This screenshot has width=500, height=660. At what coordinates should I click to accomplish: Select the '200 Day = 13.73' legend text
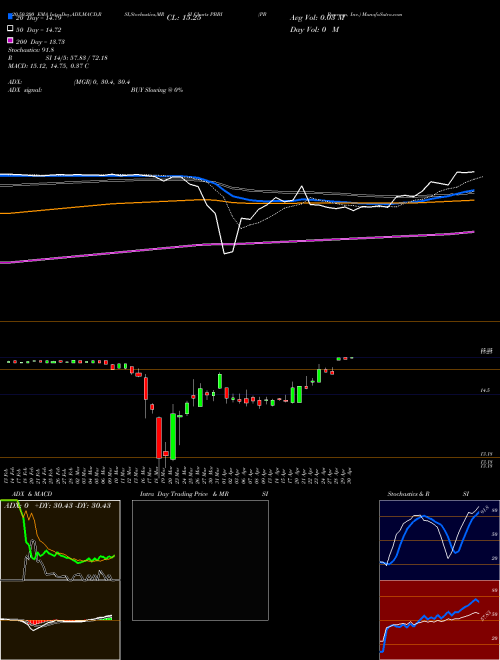click(x=40, y=42)
